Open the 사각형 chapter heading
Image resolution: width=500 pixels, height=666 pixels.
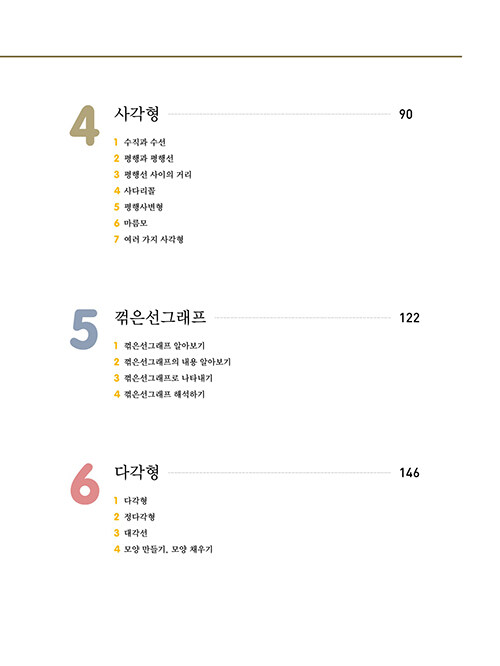137,114
